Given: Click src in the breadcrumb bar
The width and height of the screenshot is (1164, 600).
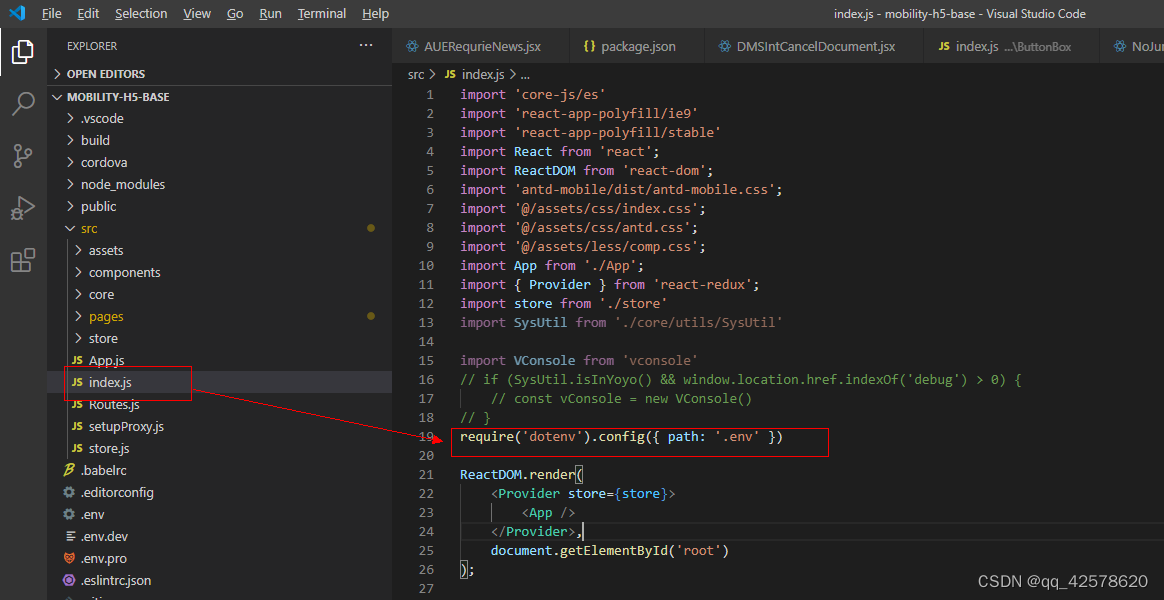Looking at the screenshot, I should [415, 73].
